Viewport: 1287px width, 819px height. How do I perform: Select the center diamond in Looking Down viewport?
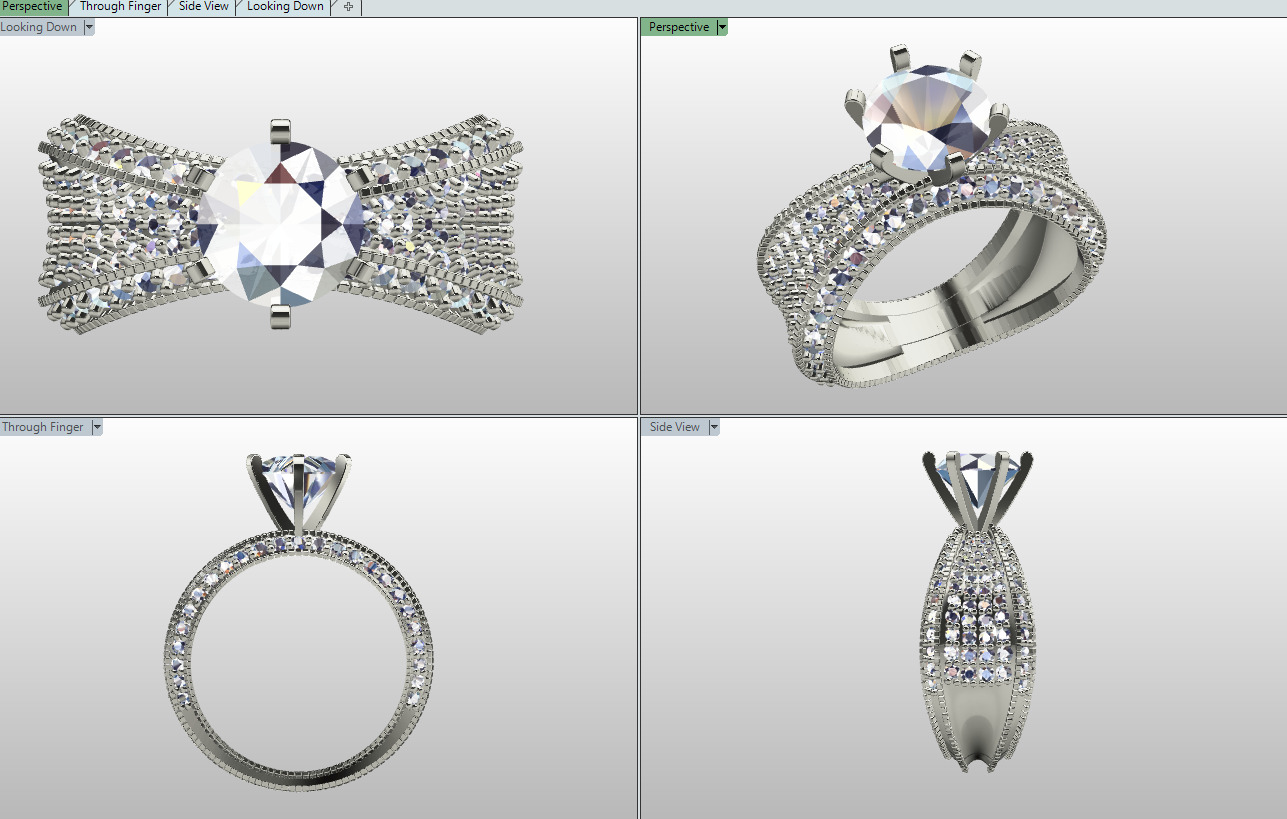(280, 224)
